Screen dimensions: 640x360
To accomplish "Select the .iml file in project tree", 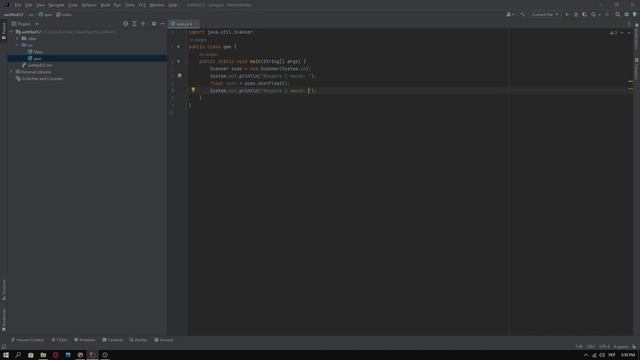I will point(38,65).
